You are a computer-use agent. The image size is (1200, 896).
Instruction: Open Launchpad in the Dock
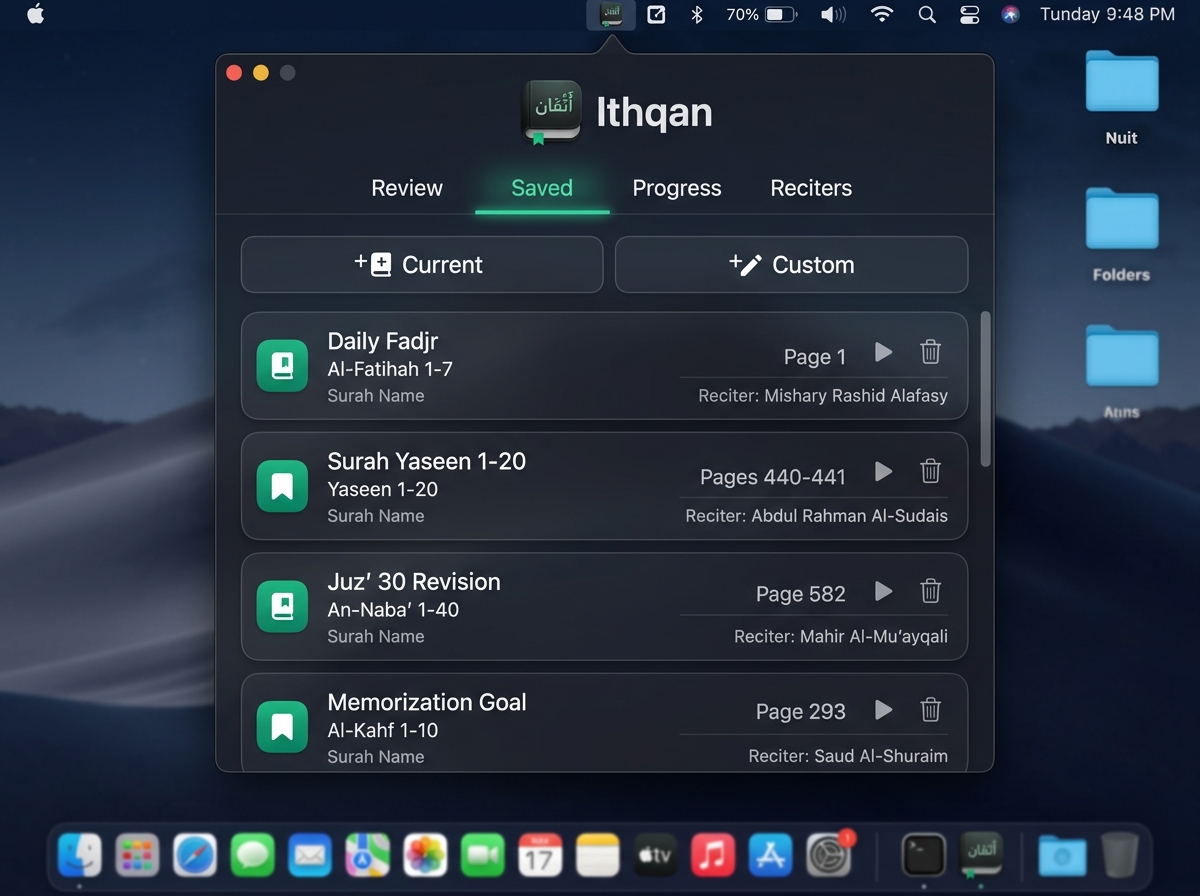pos(137,856)
